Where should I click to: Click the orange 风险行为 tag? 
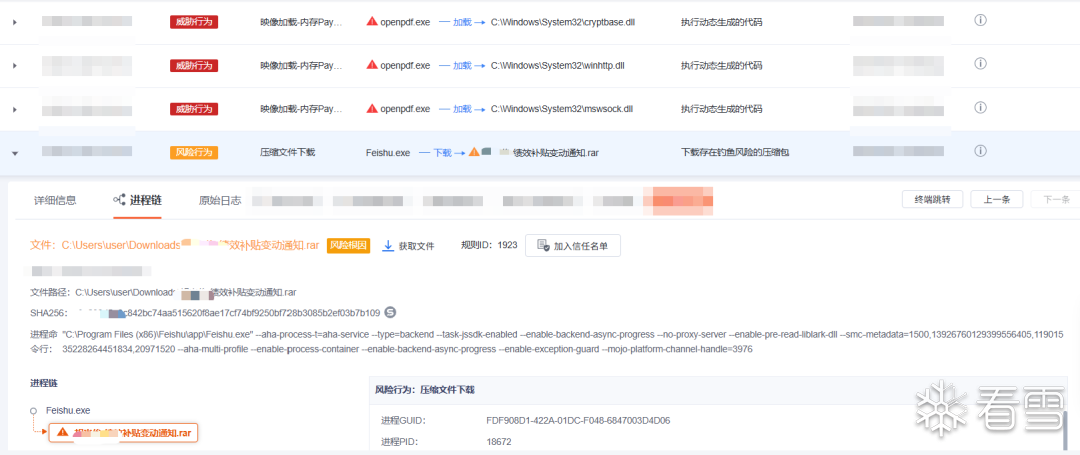pos(194,152)
